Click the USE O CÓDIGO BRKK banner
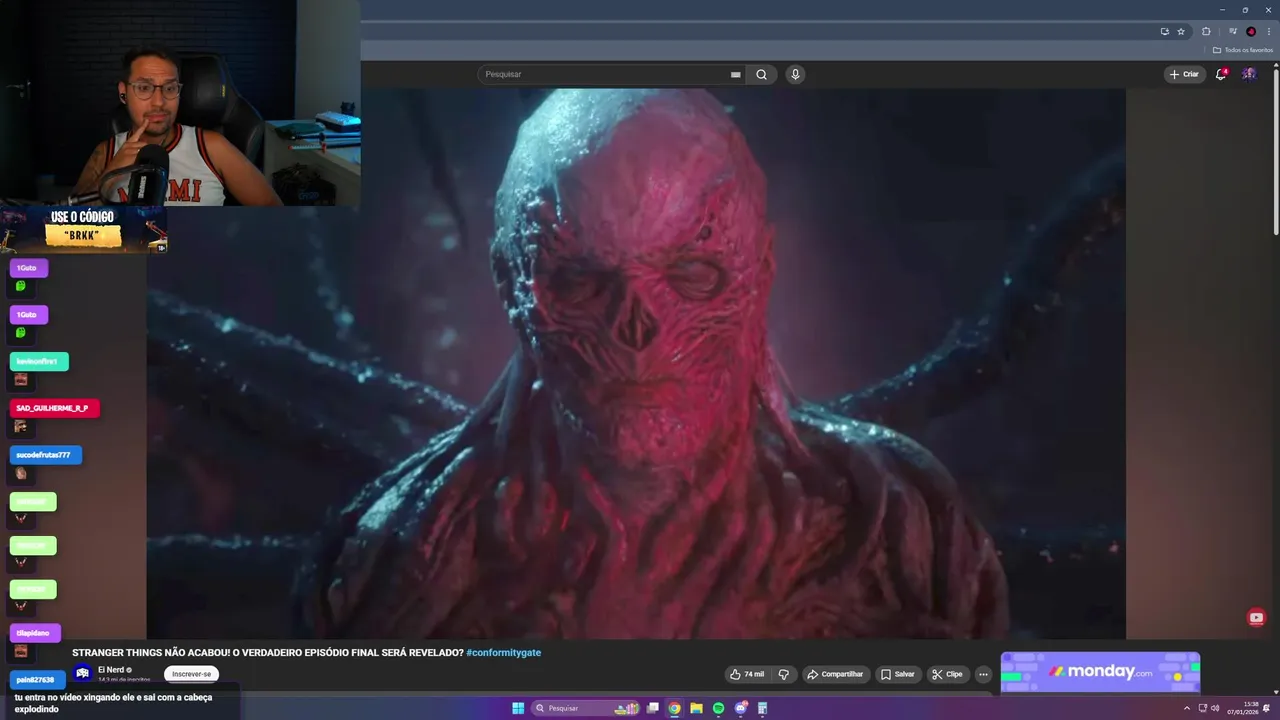The height and width of the screenshot is (720, 1280). click(x=84, y=229)
